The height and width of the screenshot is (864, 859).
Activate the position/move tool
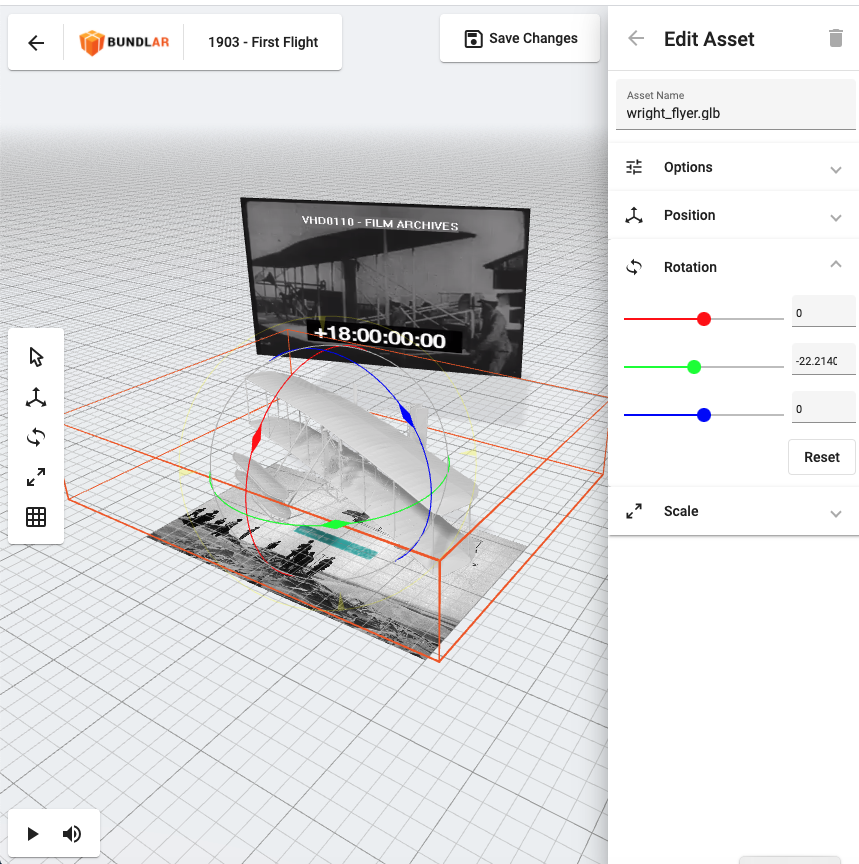(x=35, y=396)
